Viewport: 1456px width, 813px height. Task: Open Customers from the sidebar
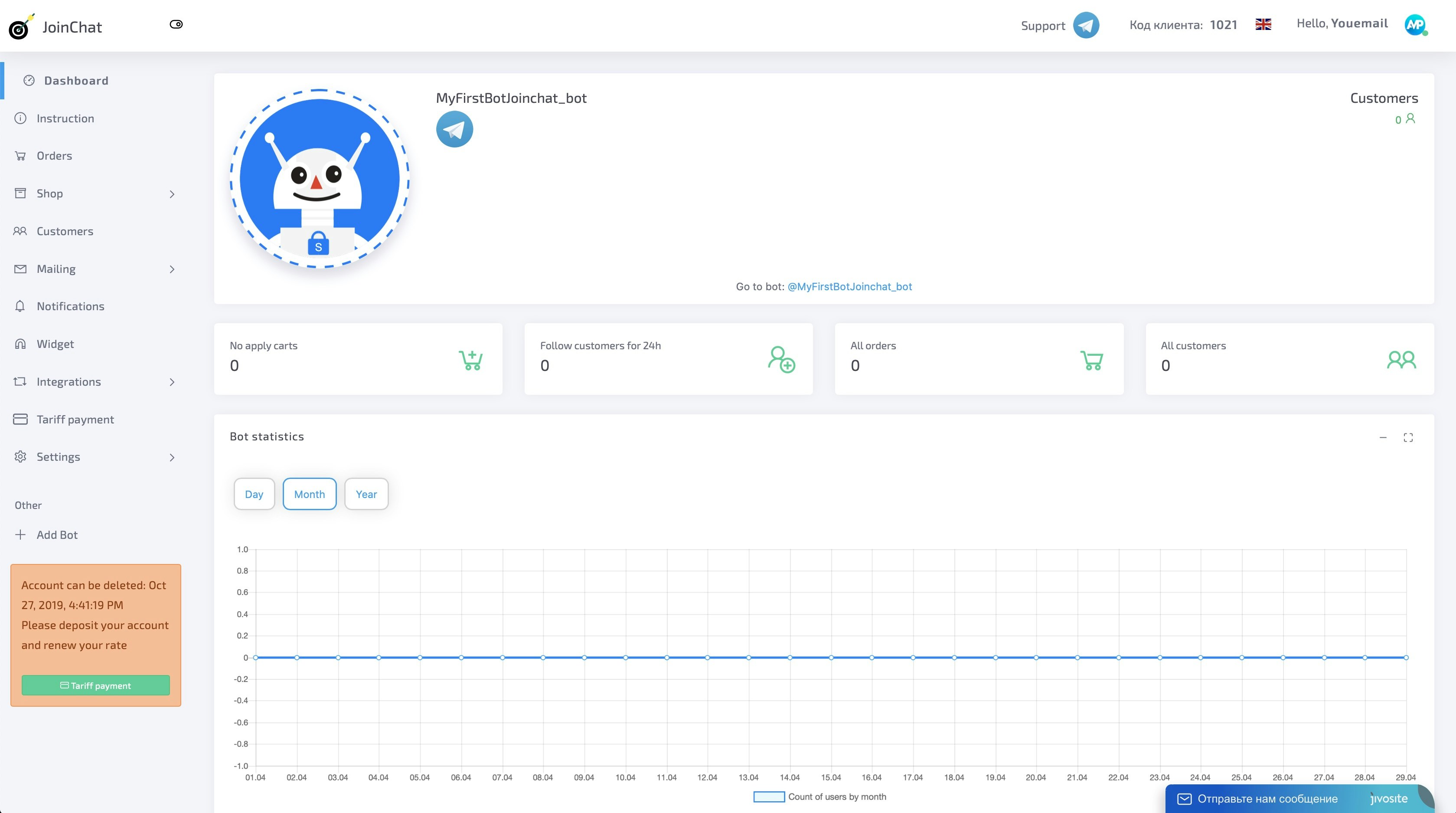click(x=65, y=231)
